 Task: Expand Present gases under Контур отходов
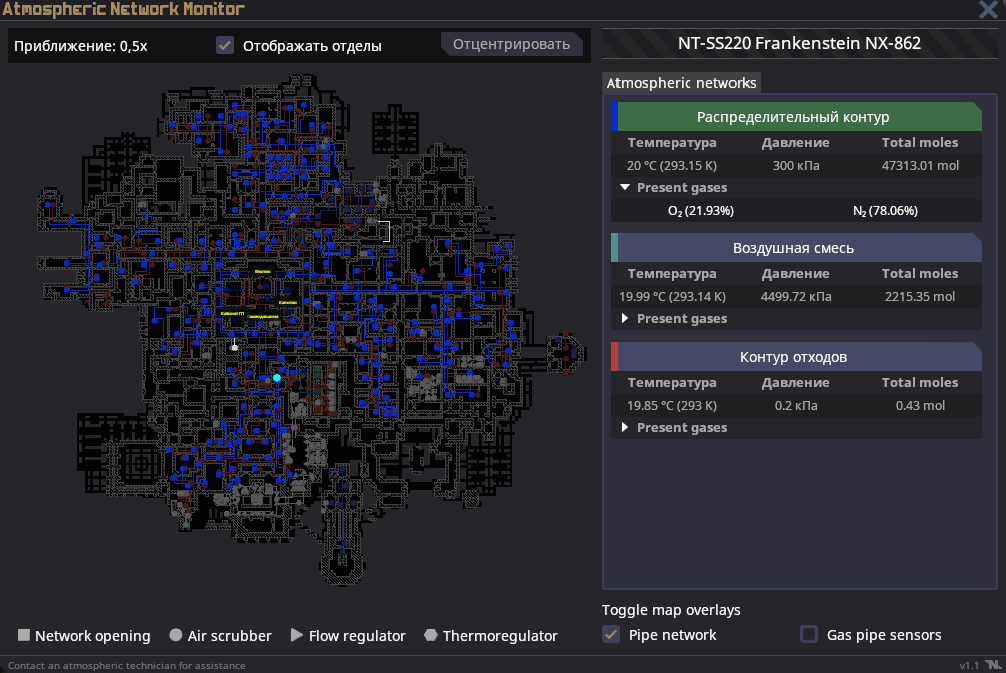click(x=625, y=427)
